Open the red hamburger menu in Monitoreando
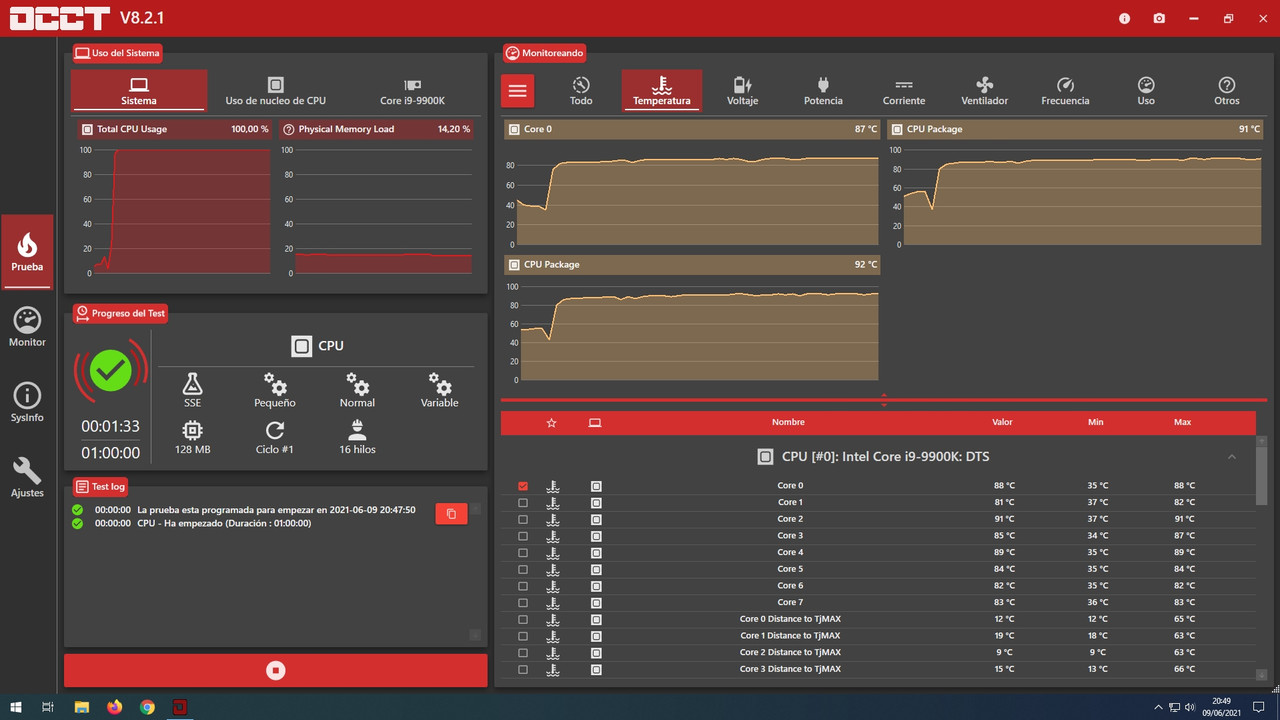This screenshot has height=720, width=1280. click(517, 91)
